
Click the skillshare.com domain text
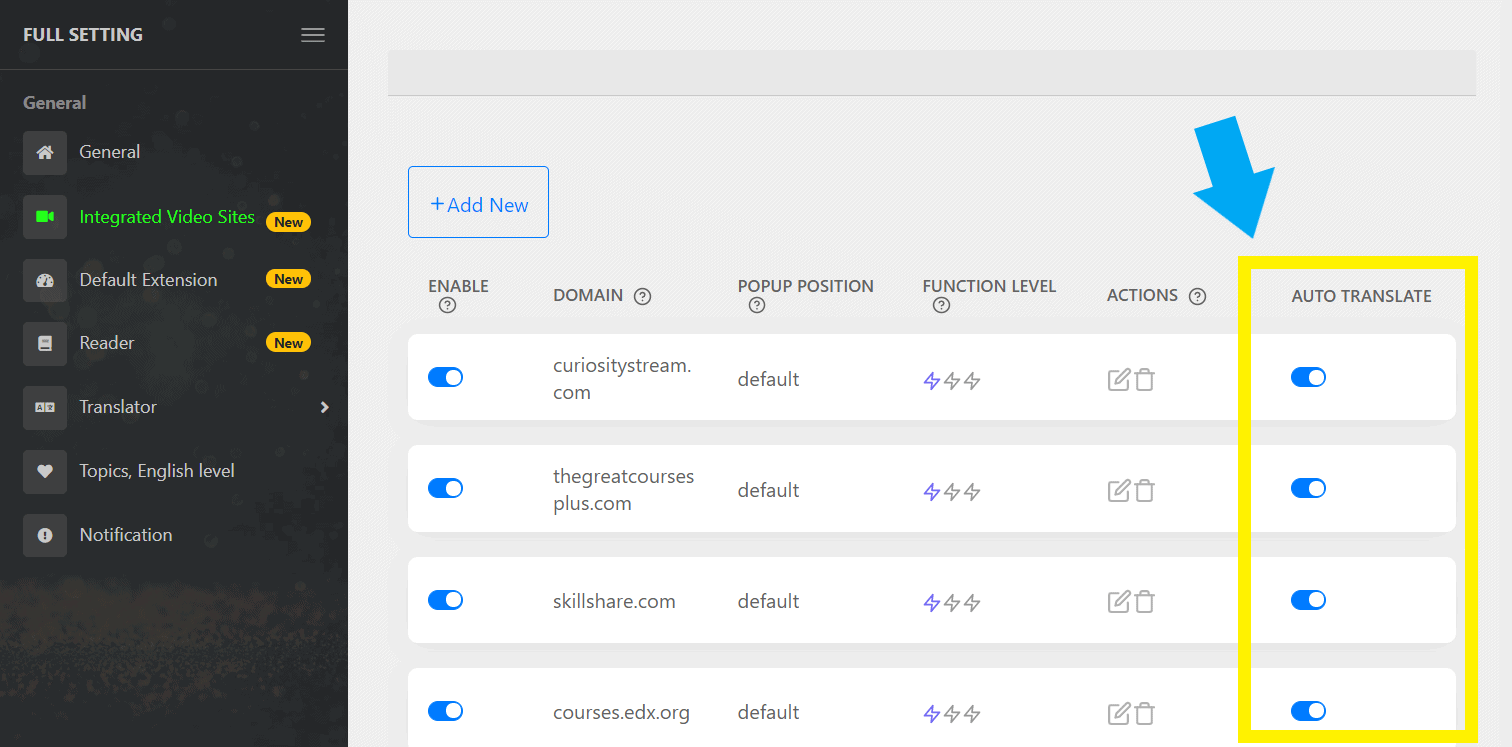tap(614, 602)
